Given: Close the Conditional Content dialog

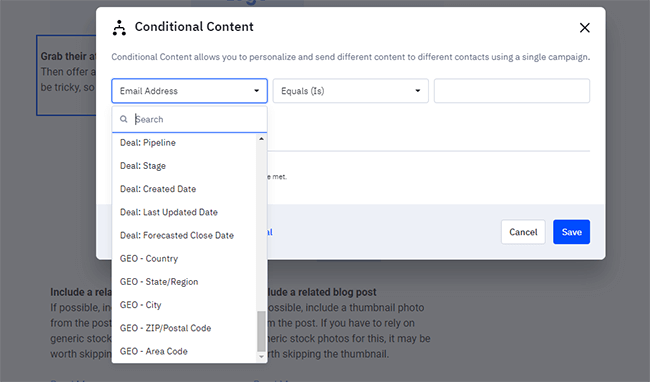Looking at the screenshot, I should point(585,28).
